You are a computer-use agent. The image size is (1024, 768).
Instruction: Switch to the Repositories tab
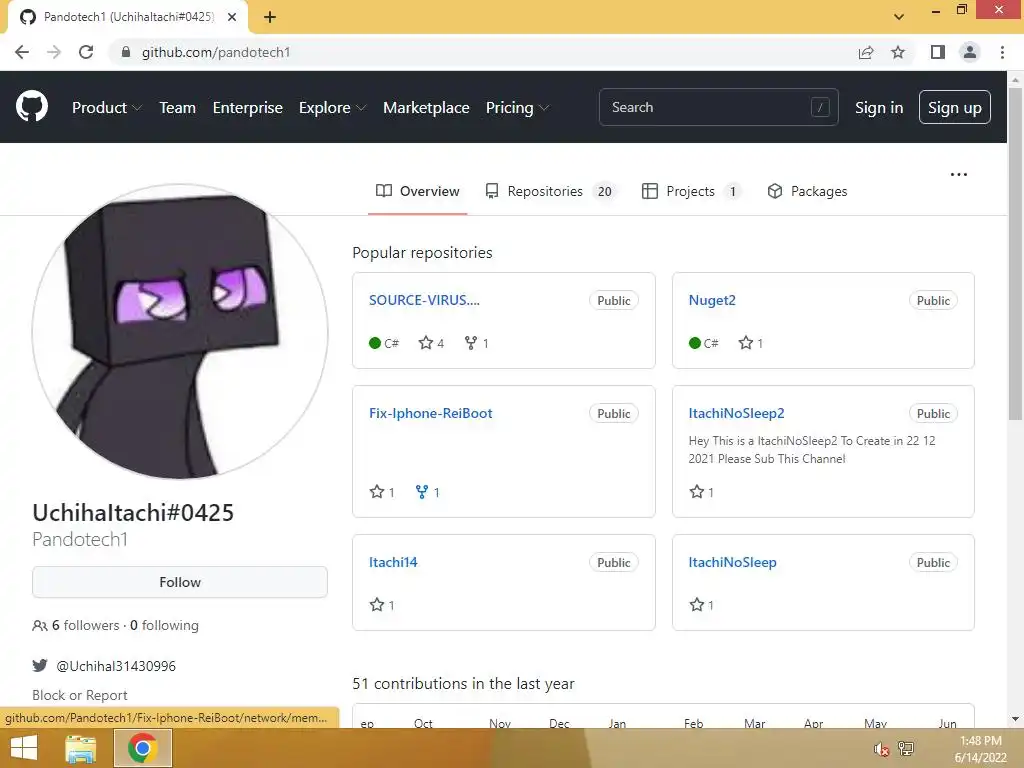(550, 191)
